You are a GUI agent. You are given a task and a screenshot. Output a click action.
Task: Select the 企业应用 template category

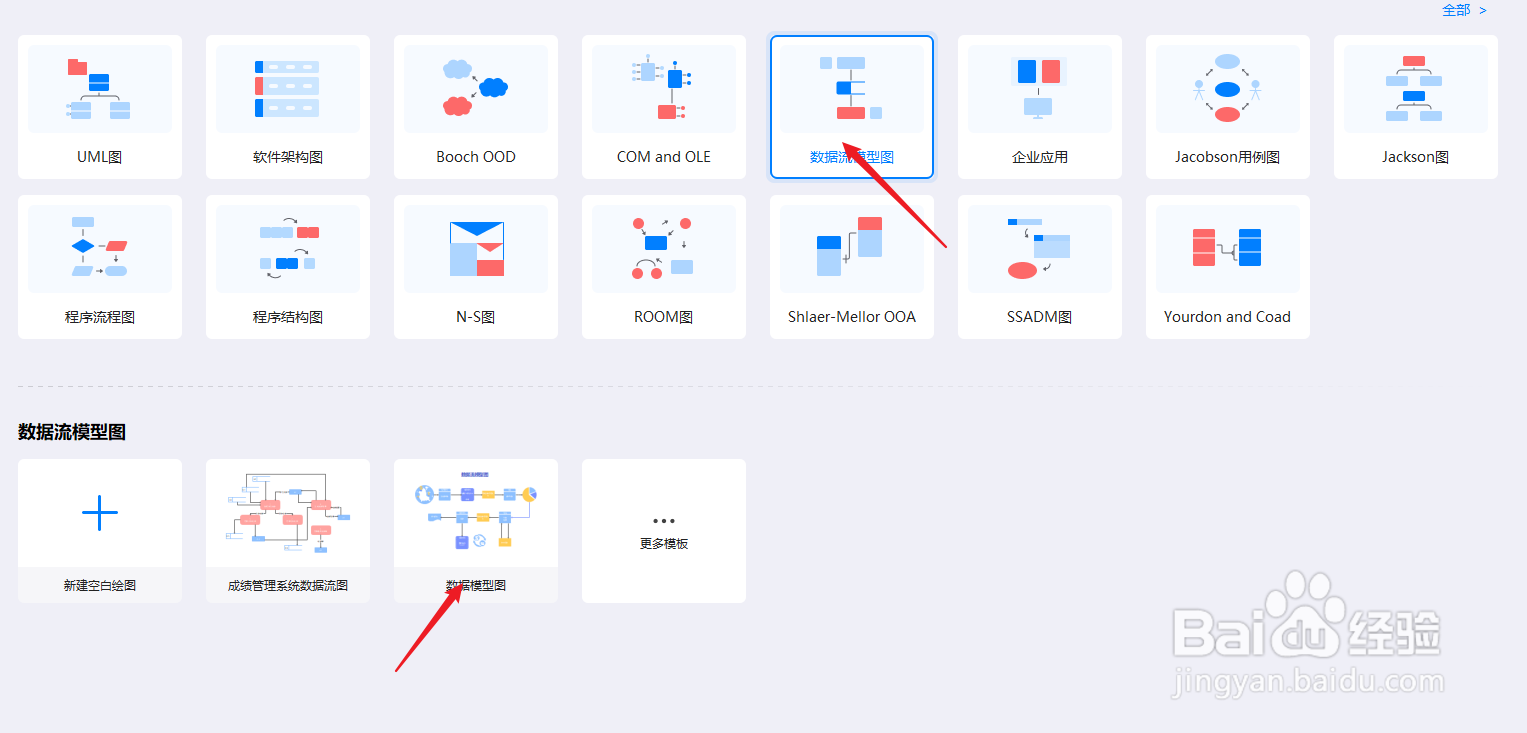(1039, 107)
